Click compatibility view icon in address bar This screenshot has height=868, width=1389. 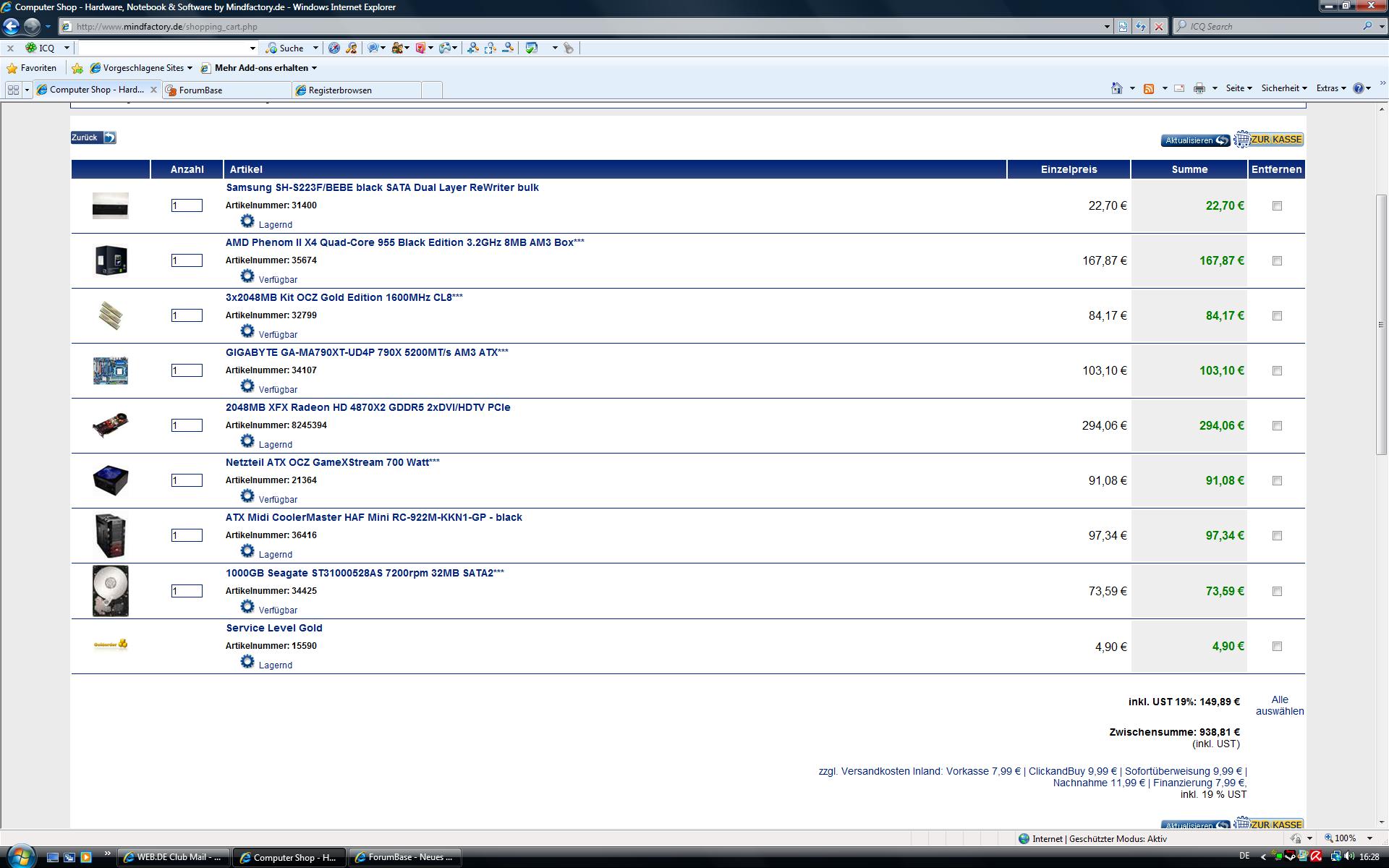(1123, 27)
